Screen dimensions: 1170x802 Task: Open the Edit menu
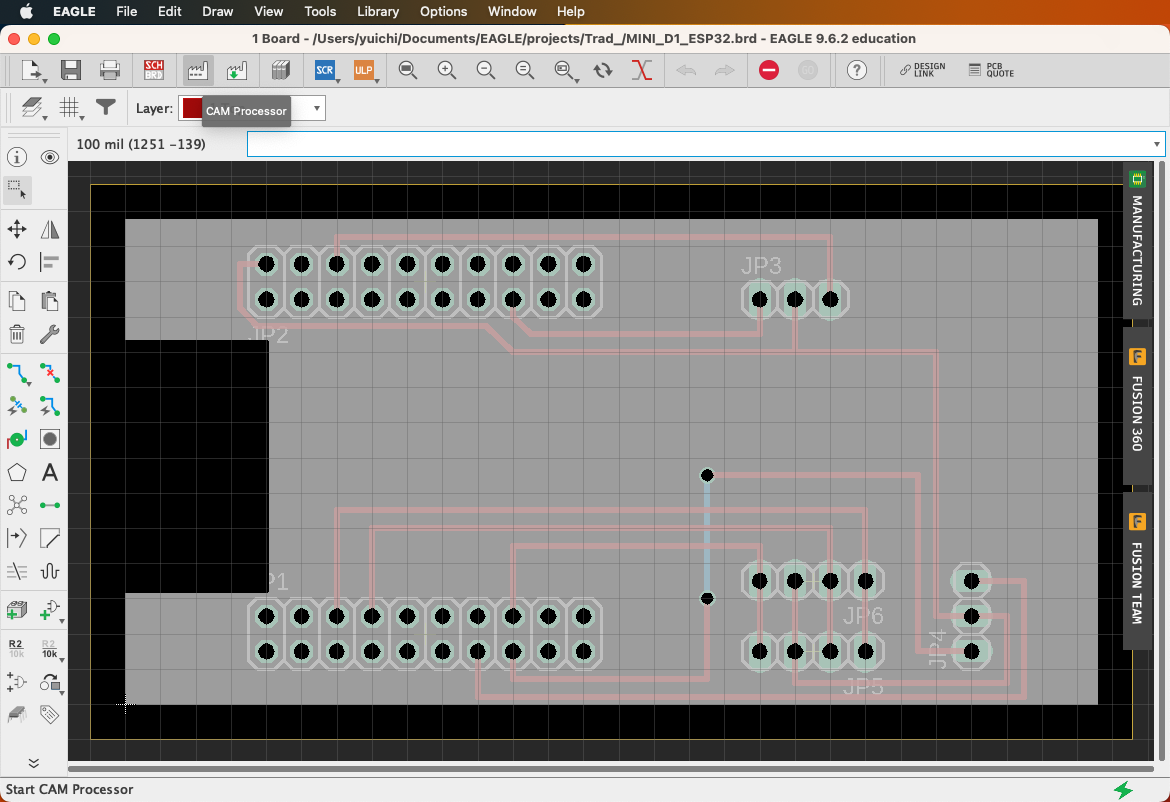point(169,11)
